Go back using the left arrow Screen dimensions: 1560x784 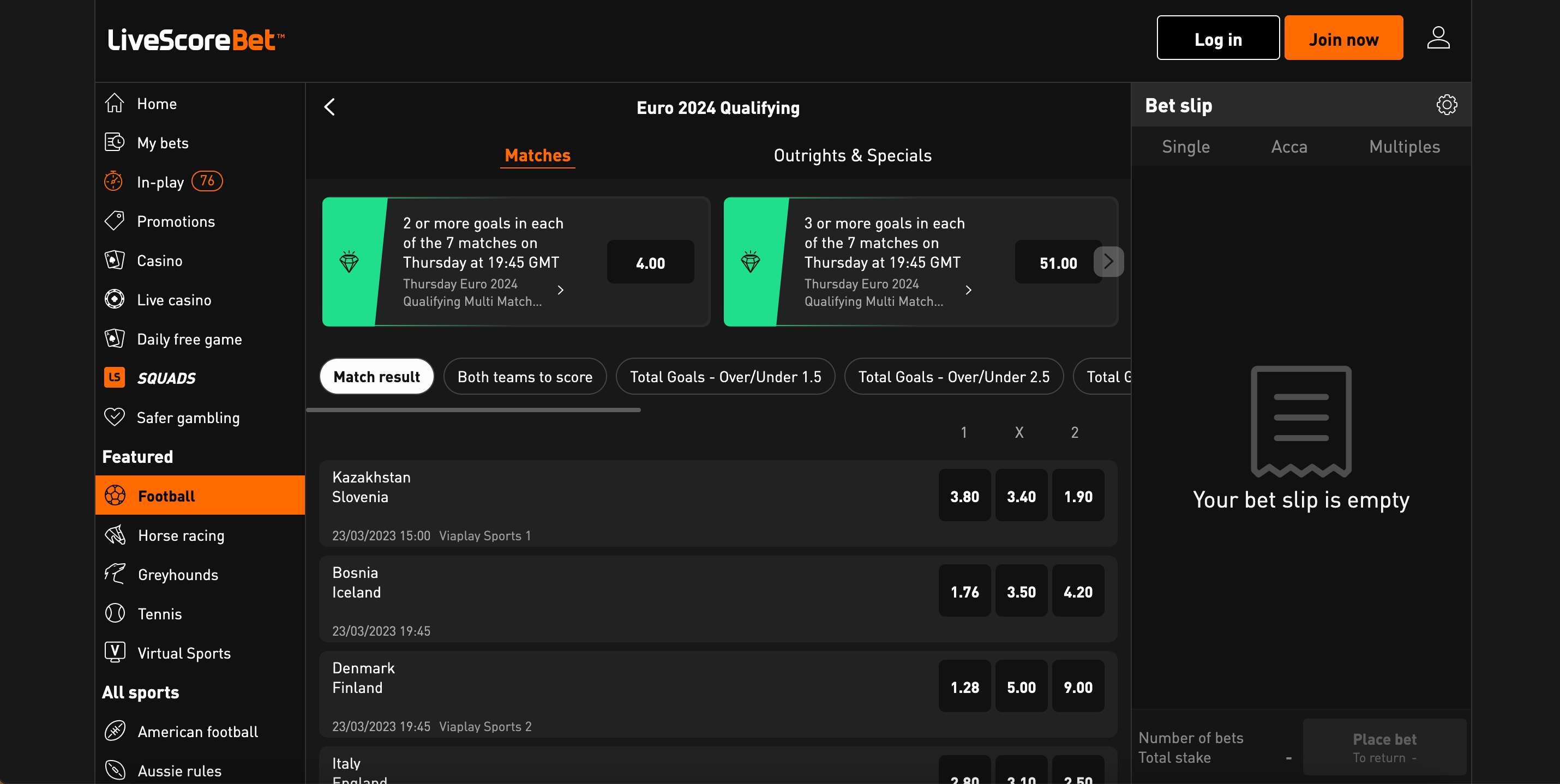pyautogui.click(x=329, y=107)
